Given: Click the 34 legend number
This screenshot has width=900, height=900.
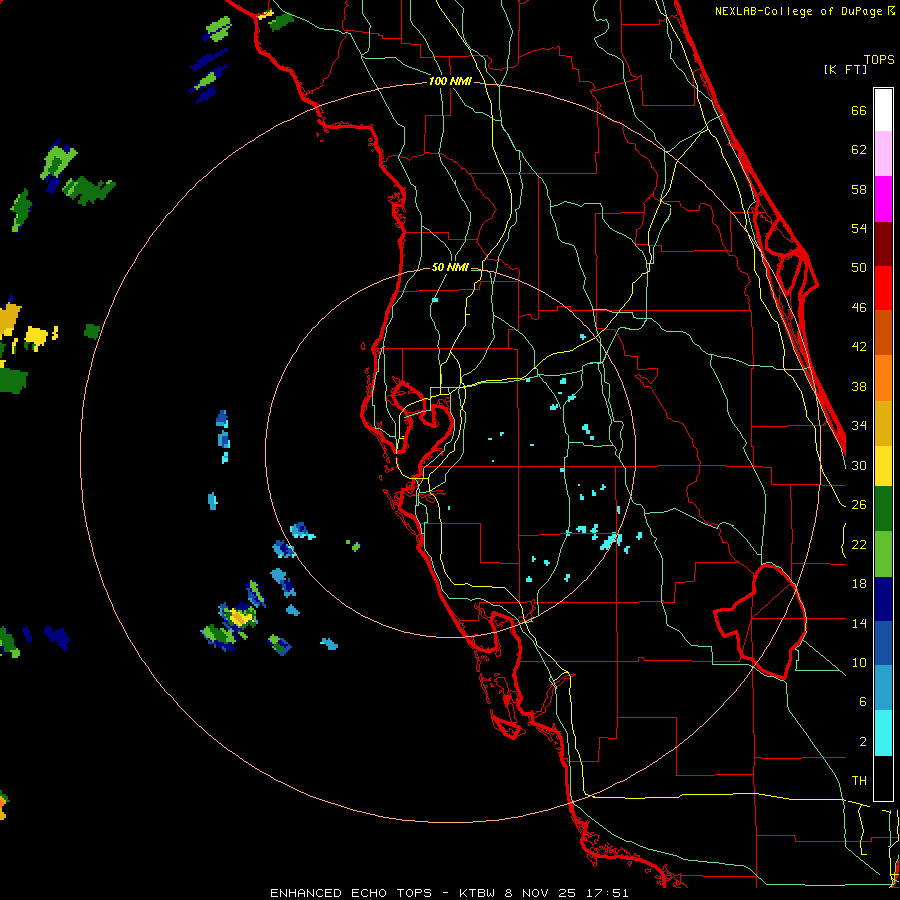Looking at the screenshot, I should [x=859, y=426].
